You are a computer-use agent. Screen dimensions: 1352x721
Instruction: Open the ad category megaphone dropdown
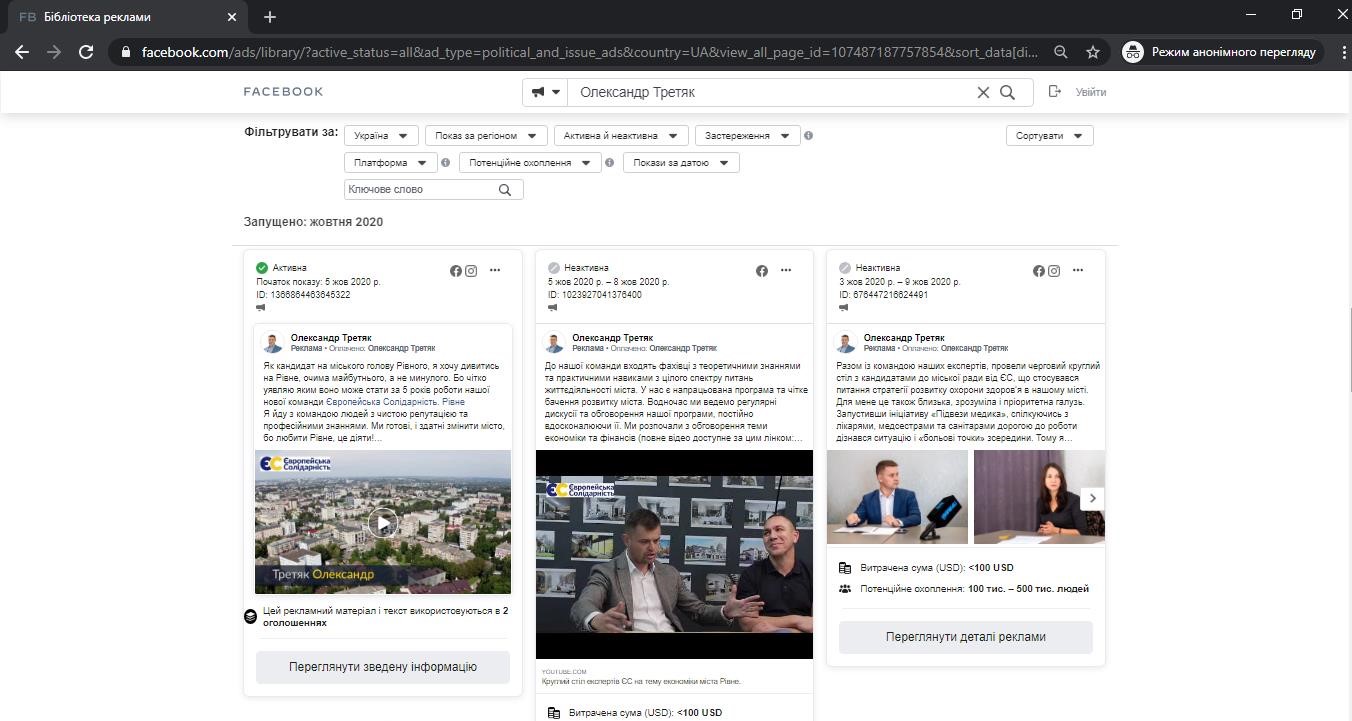click(x=545, y=92)
